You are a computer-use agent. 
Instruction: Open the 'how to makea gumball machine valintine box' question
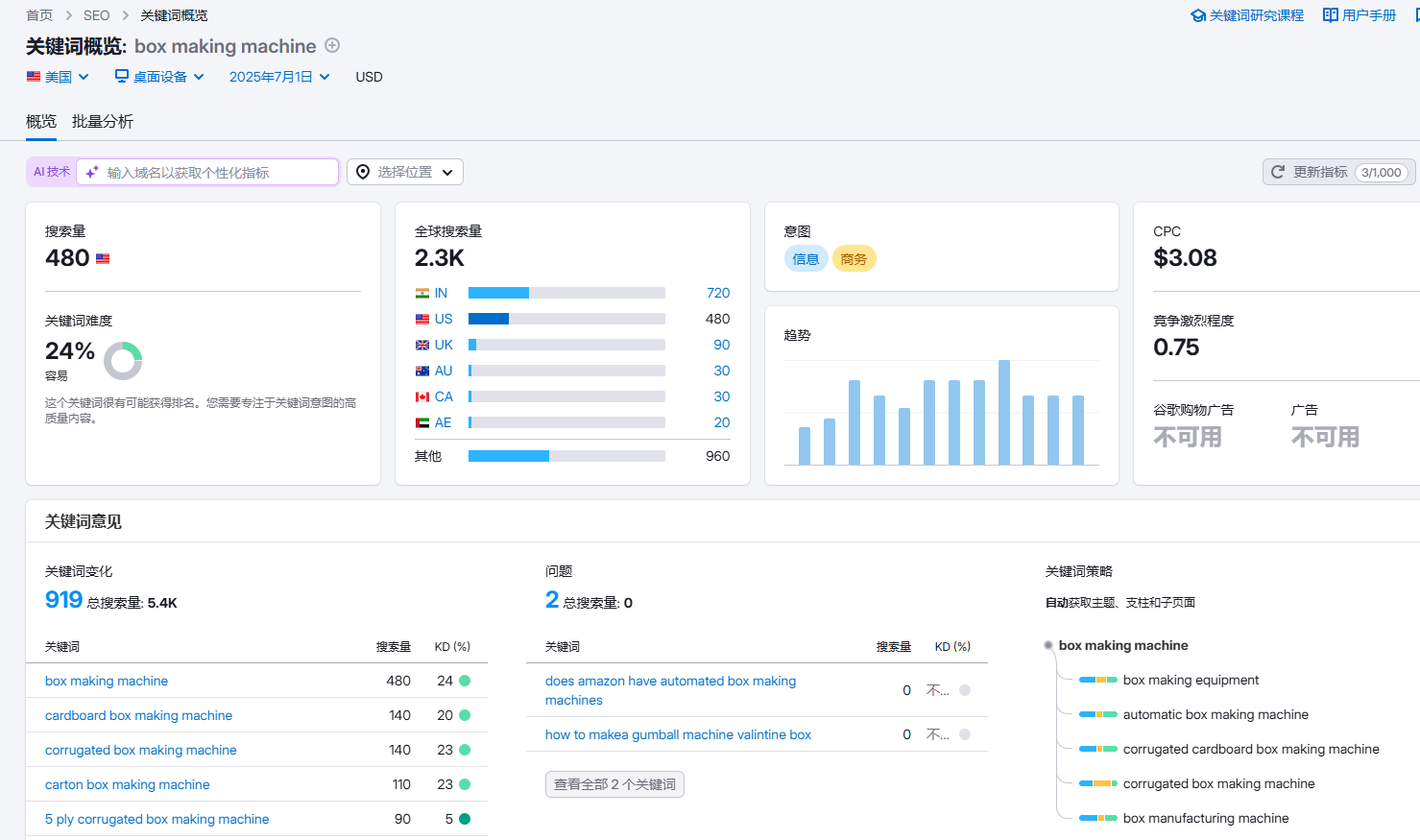click(x=678, y=734)
